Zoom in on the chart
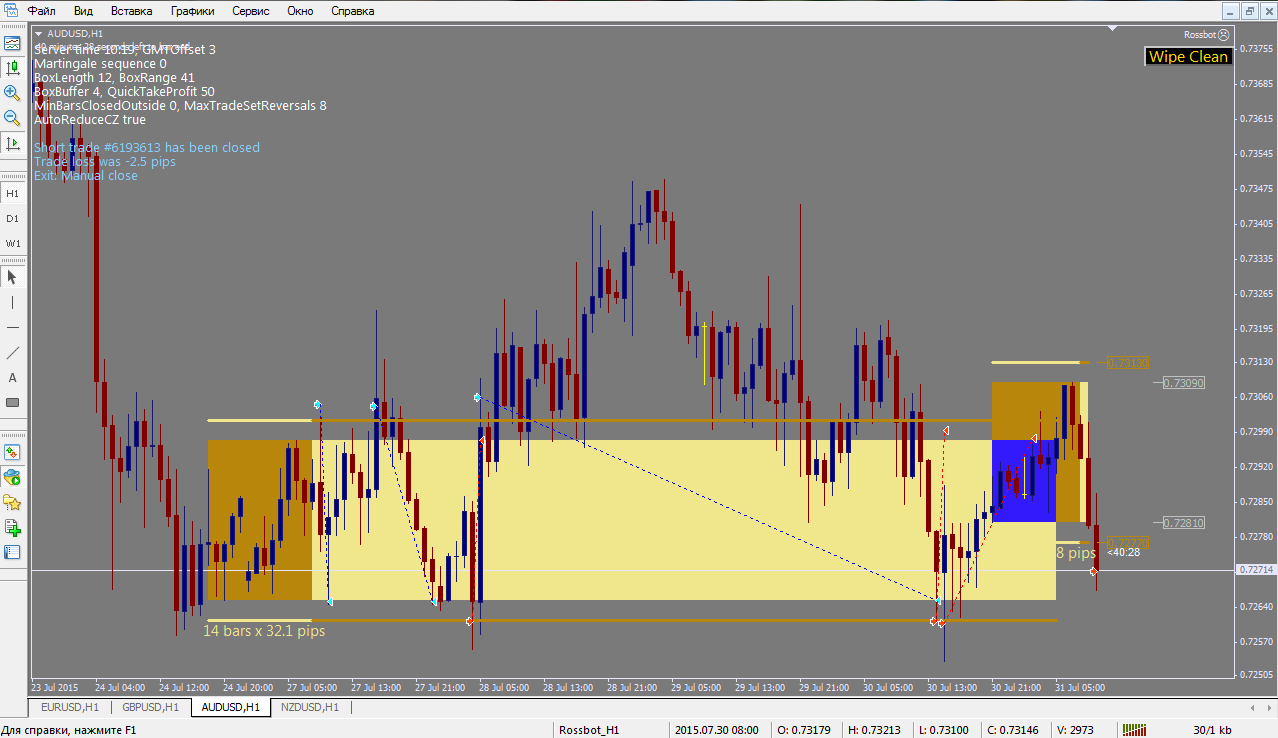1278x738 pixels. (12, 93)
